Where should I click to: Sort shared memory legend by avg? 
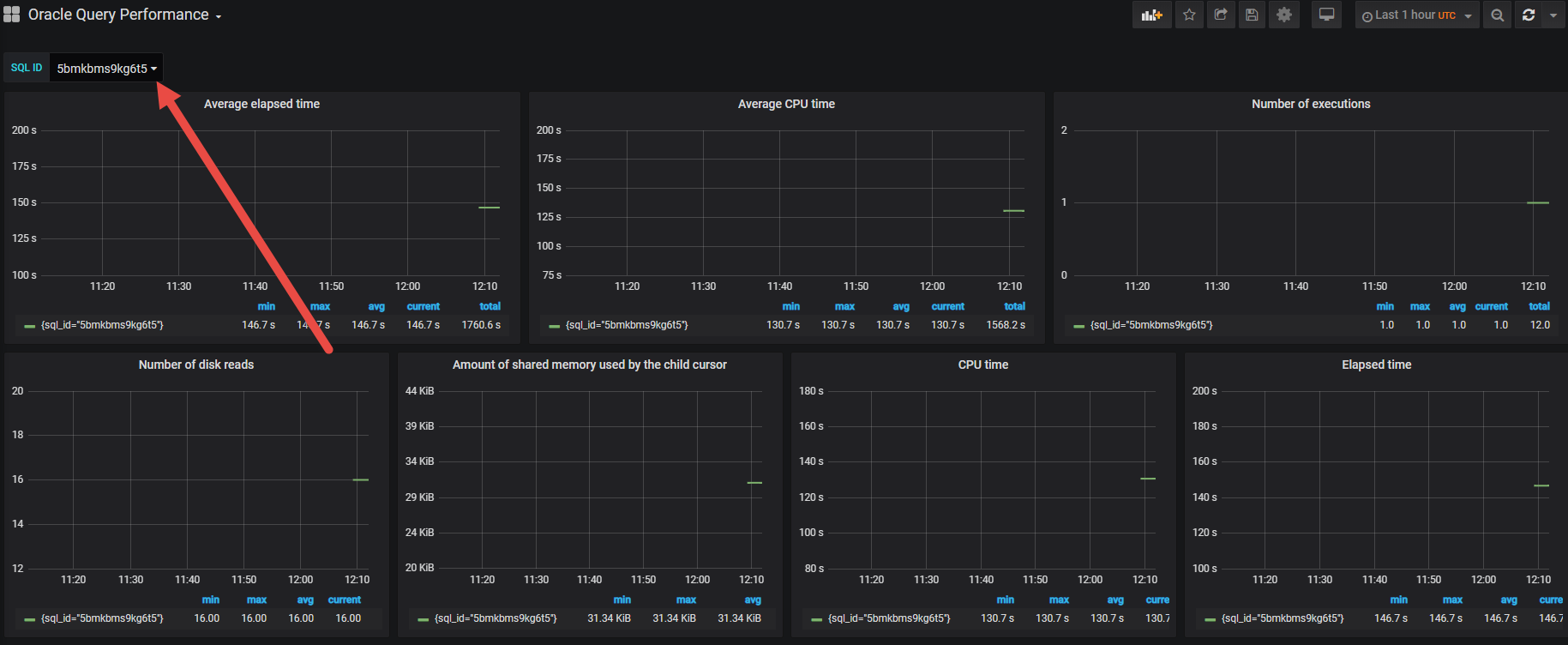pyautogui.click(x=753, y=600)
